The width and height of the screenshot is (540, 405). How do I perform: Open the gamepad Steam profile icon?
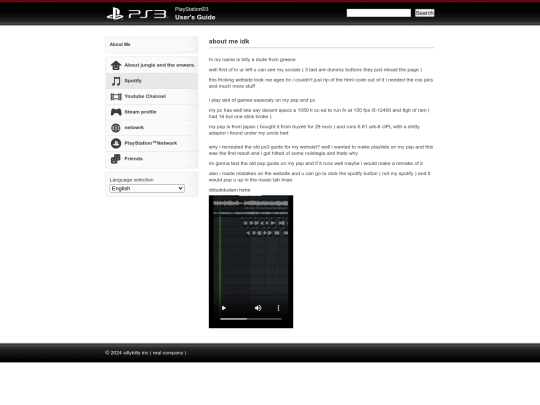116,112
